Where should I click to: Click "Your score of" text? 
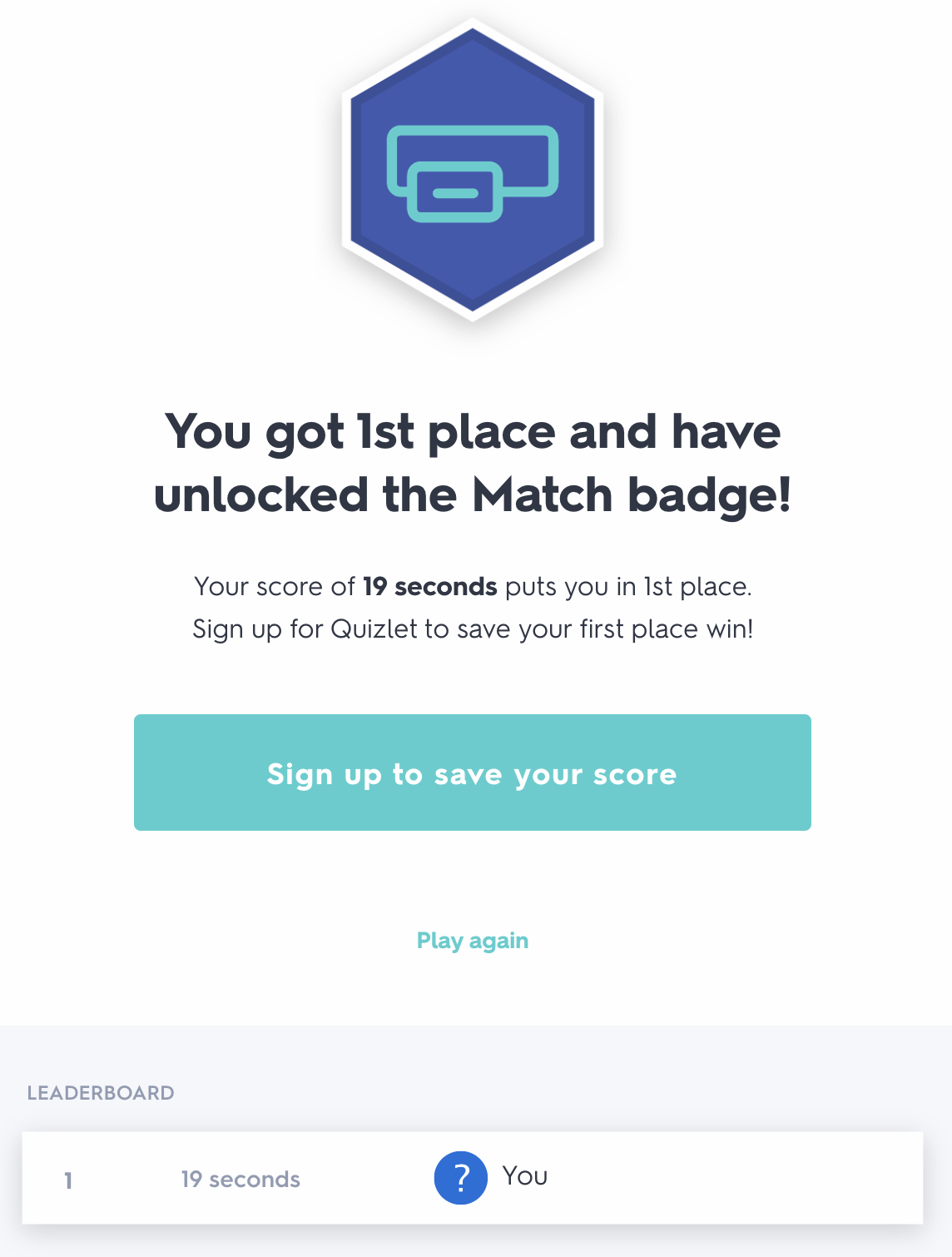[x=275, y=586]
